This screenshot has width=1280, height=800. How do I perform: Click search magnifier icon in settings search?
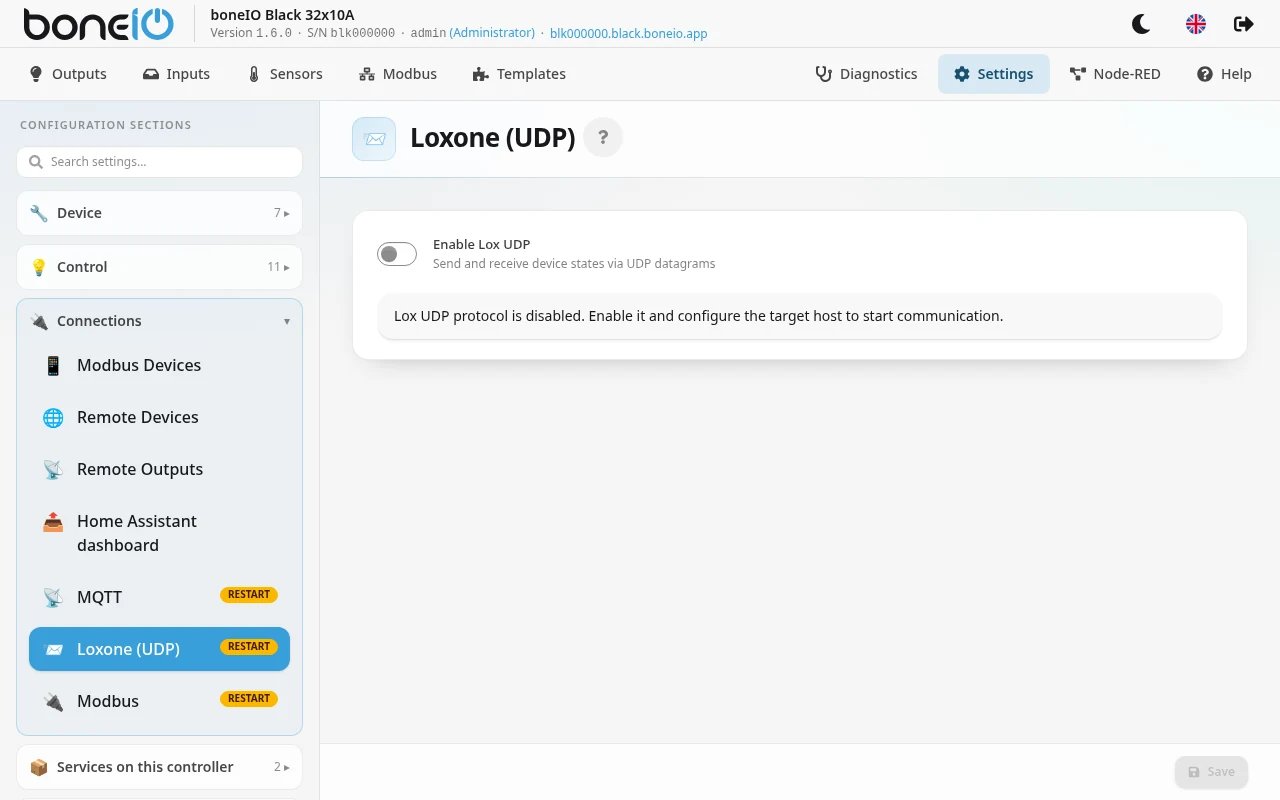point(36,162)
